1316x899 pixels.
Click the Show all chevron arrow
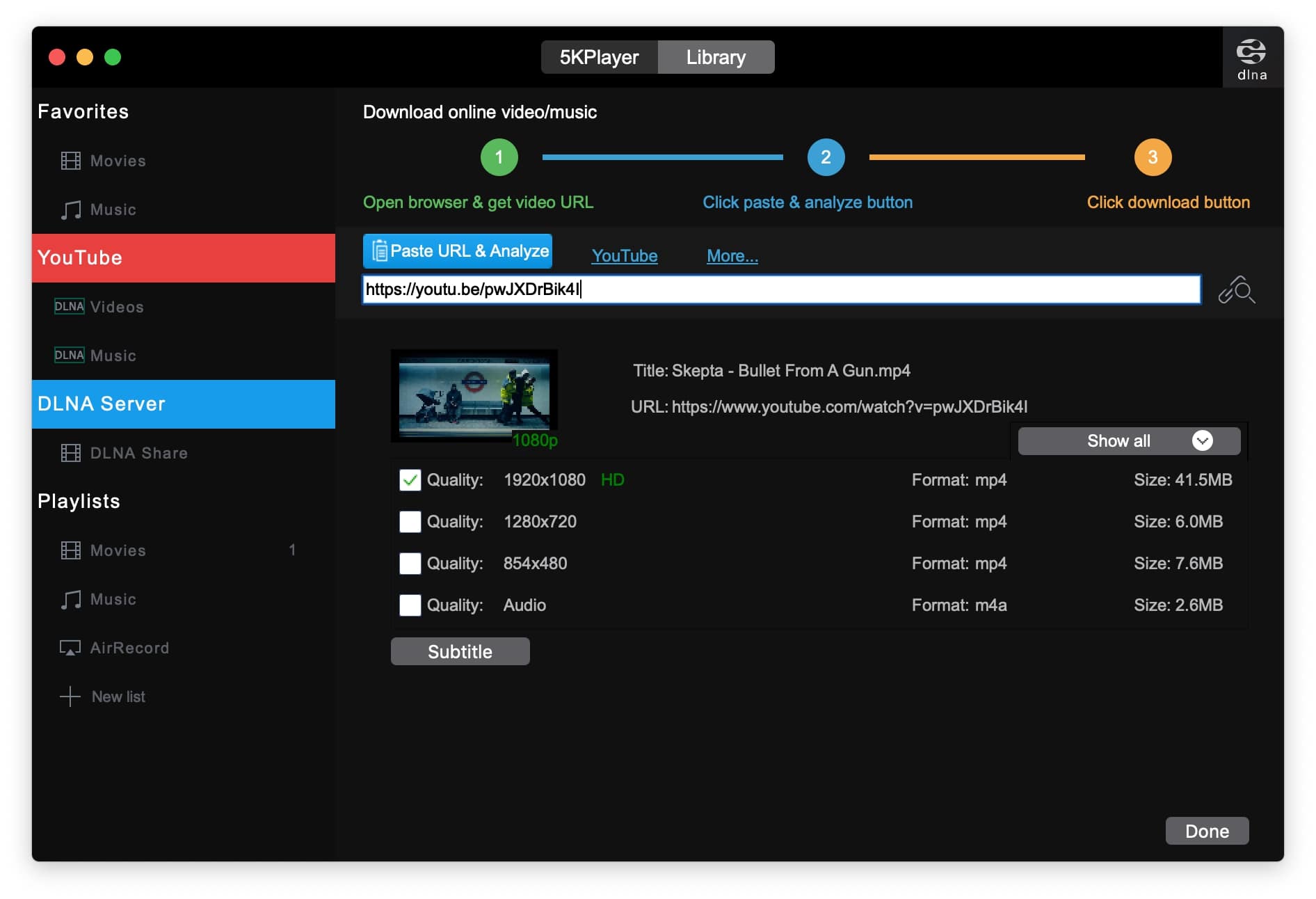(x=1203, y=440)
